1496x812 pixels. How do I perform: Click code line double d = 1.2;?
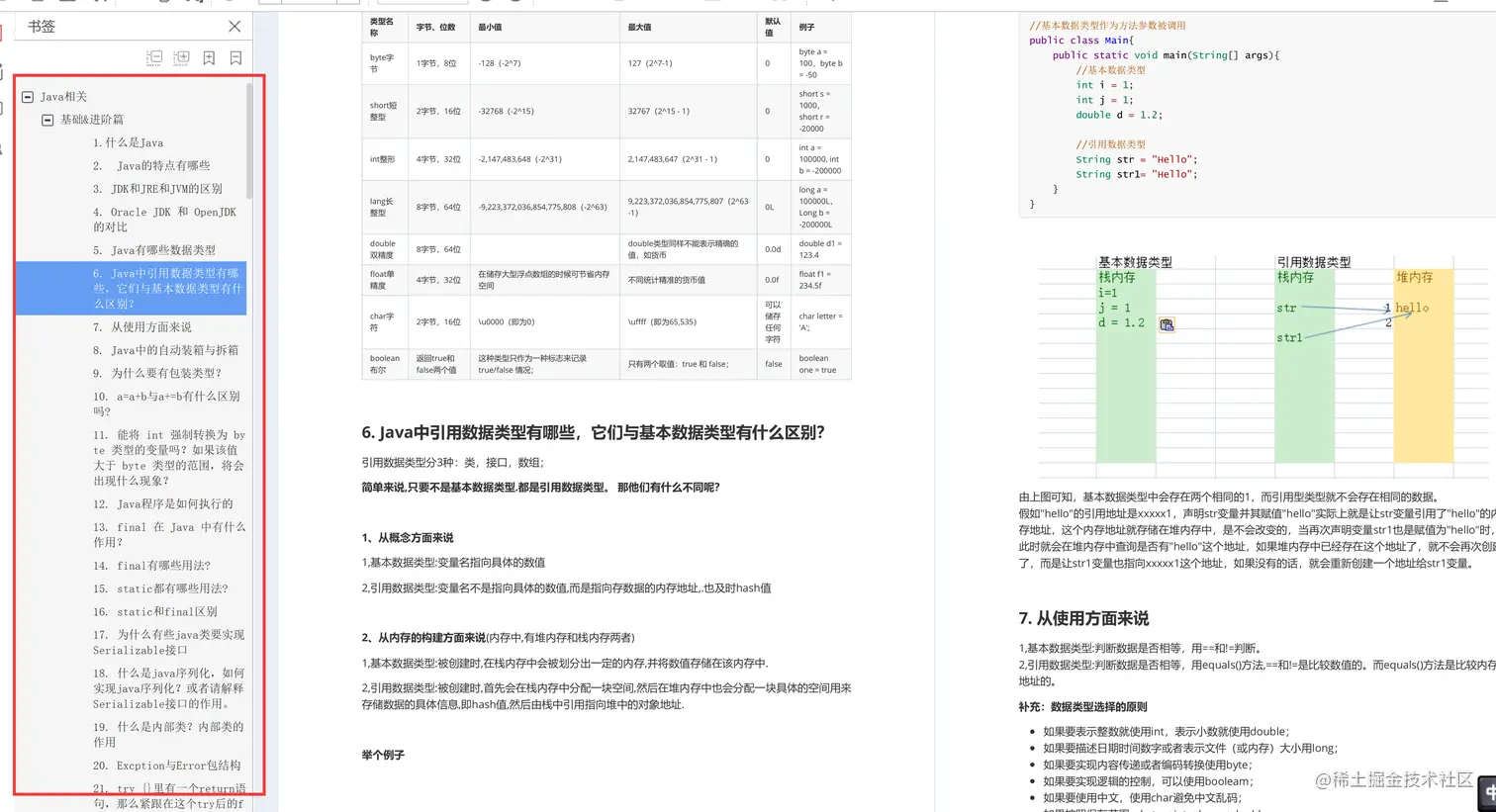pos(1119,115)
